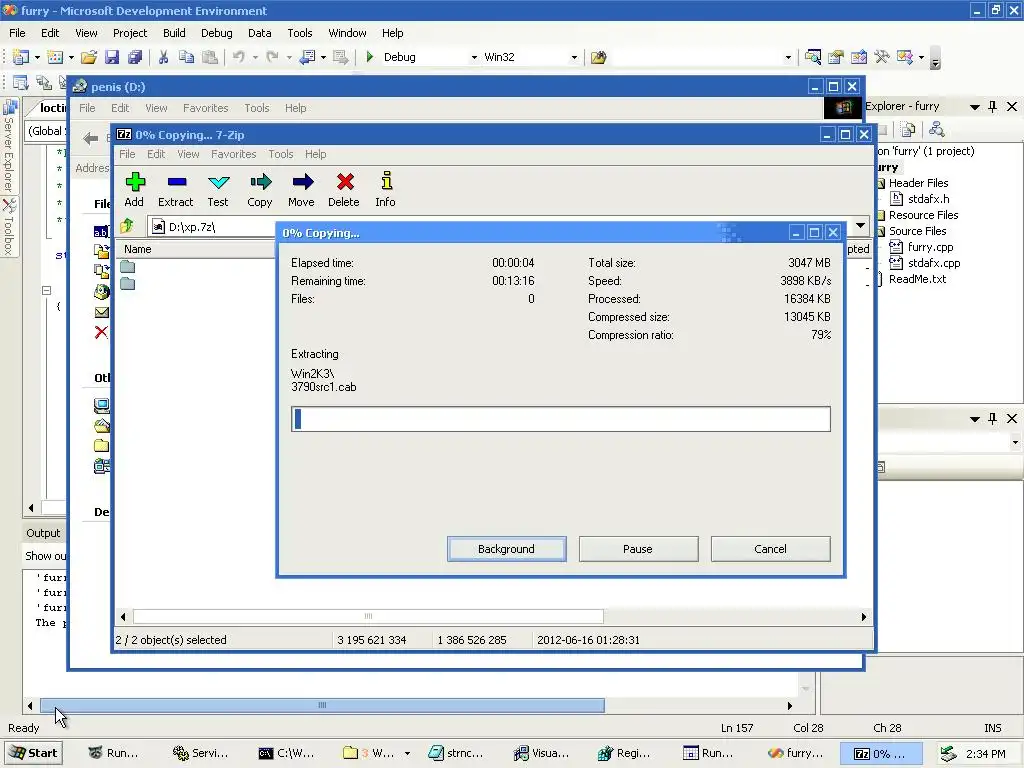Open Toolbox via hammer-wrench toolbar icon
The width and height of the screenshot is (1024, 768).
click(x=882, y=57)
